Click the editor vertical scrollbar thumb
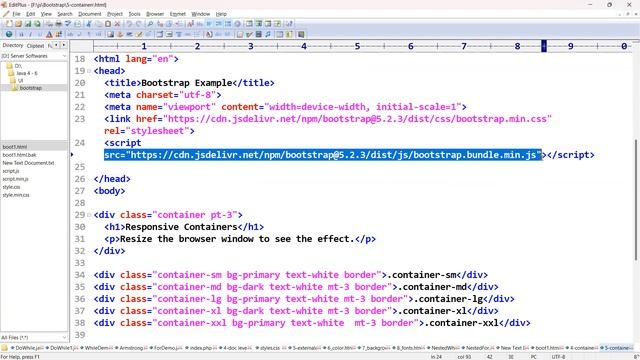640x360 pixels. point(636,199)
